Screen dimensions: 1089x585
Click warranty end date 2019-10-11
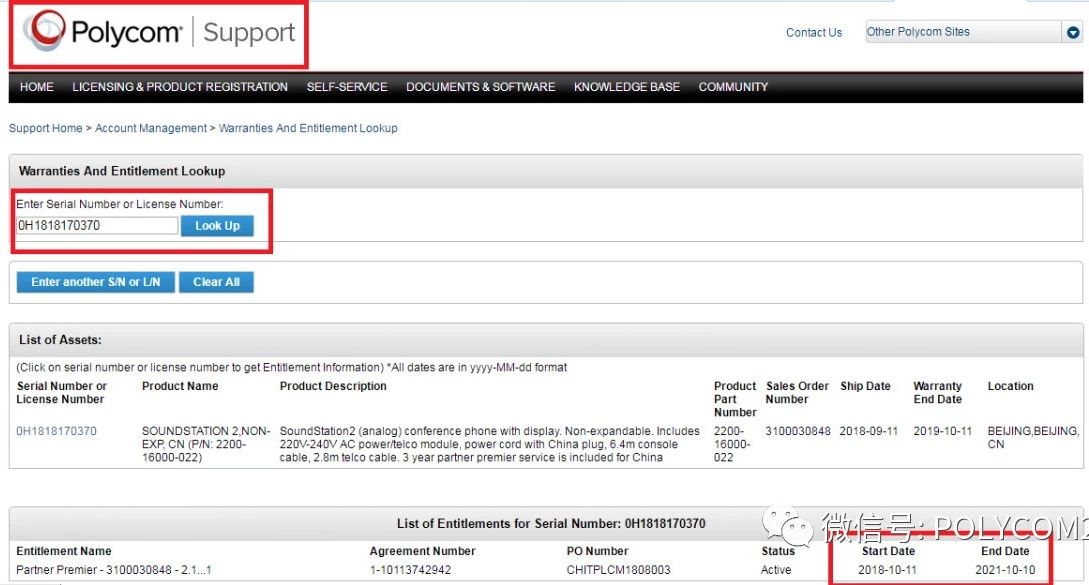[x=942, y=431]
